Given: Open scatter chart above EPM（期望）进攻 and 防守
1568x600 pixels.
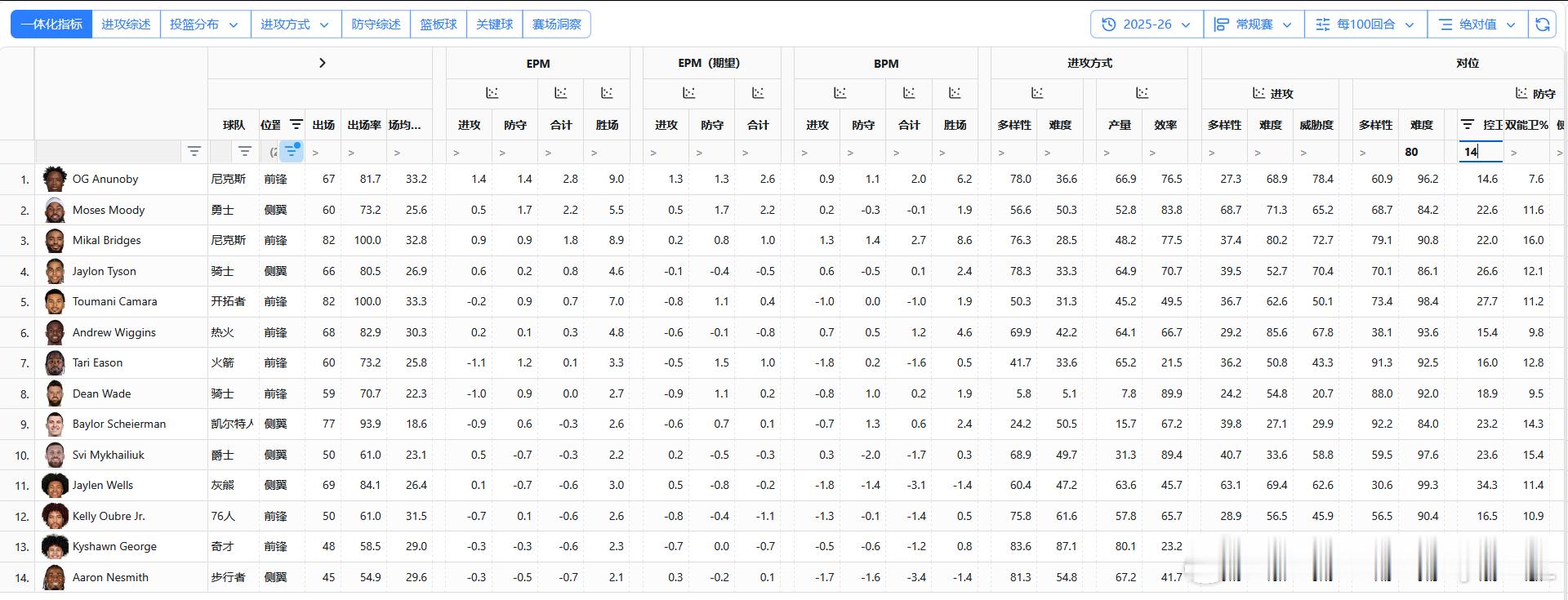Looking at the screenshot, I should (689, 93).
